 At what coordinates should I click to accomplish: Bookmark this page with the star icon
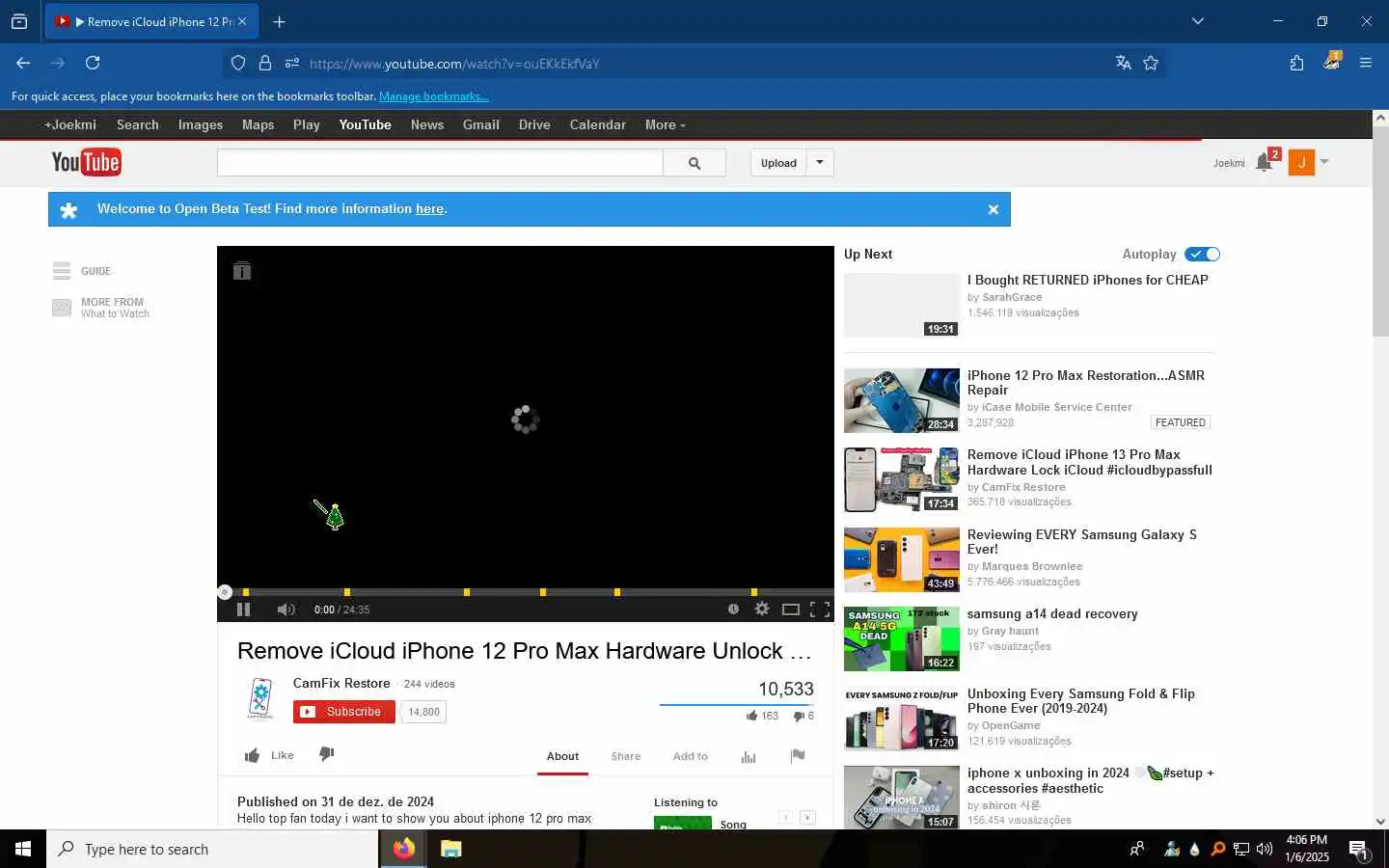click(x=1151, y=64)
